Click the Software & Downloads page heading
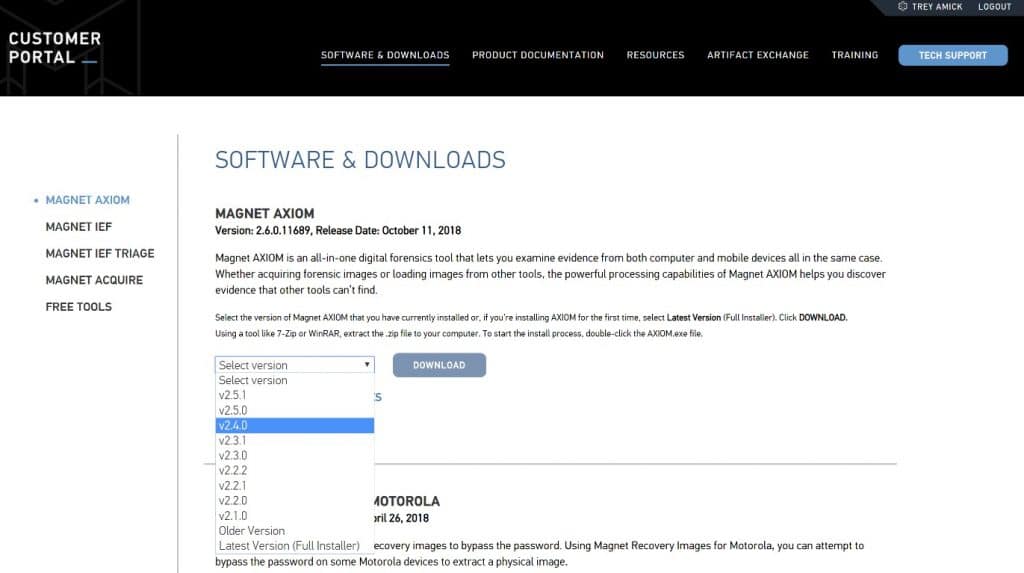 [x=360, y=160]
